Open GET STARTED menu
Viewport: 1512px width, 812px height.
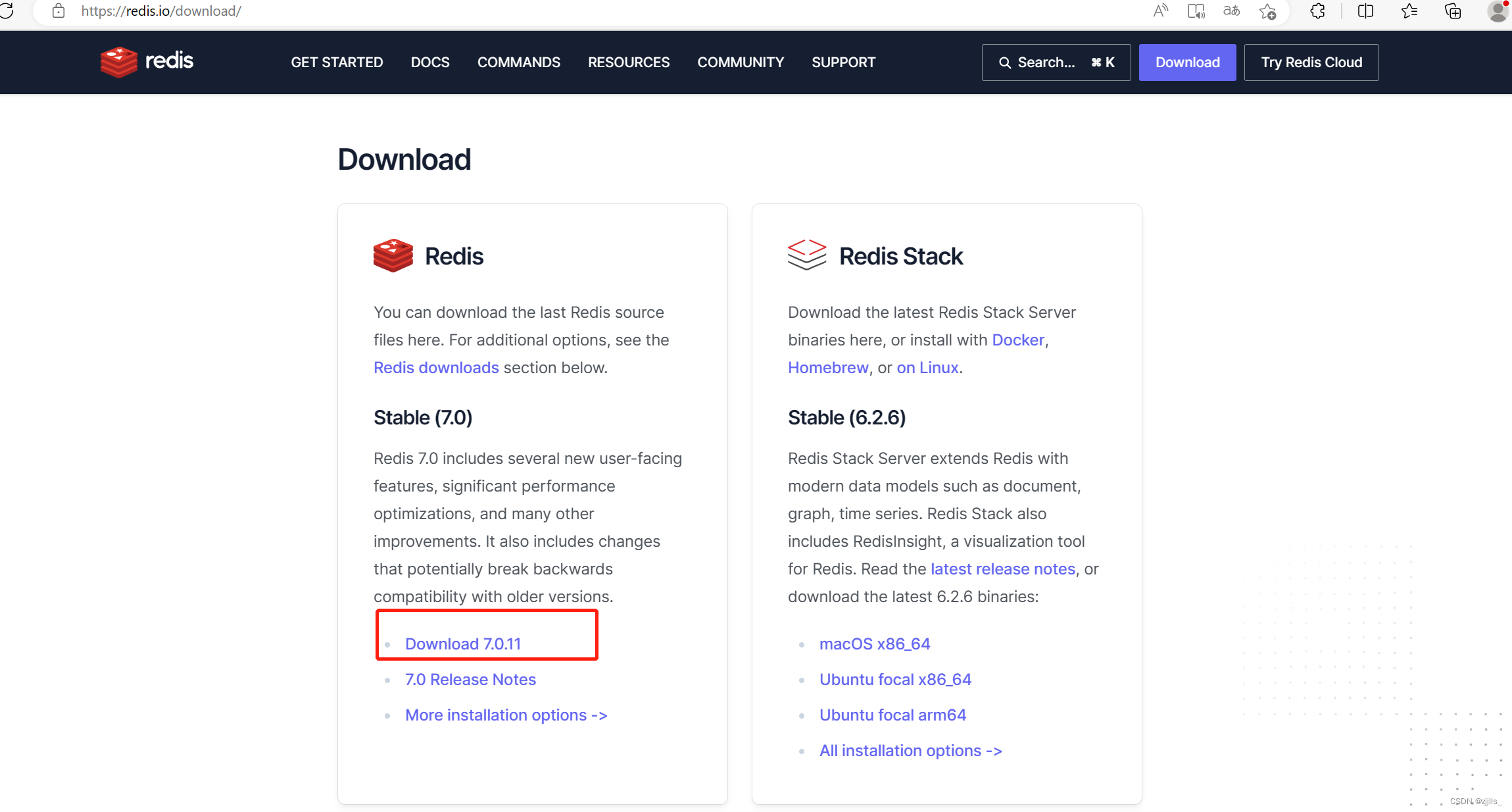[x=337, y=63]
